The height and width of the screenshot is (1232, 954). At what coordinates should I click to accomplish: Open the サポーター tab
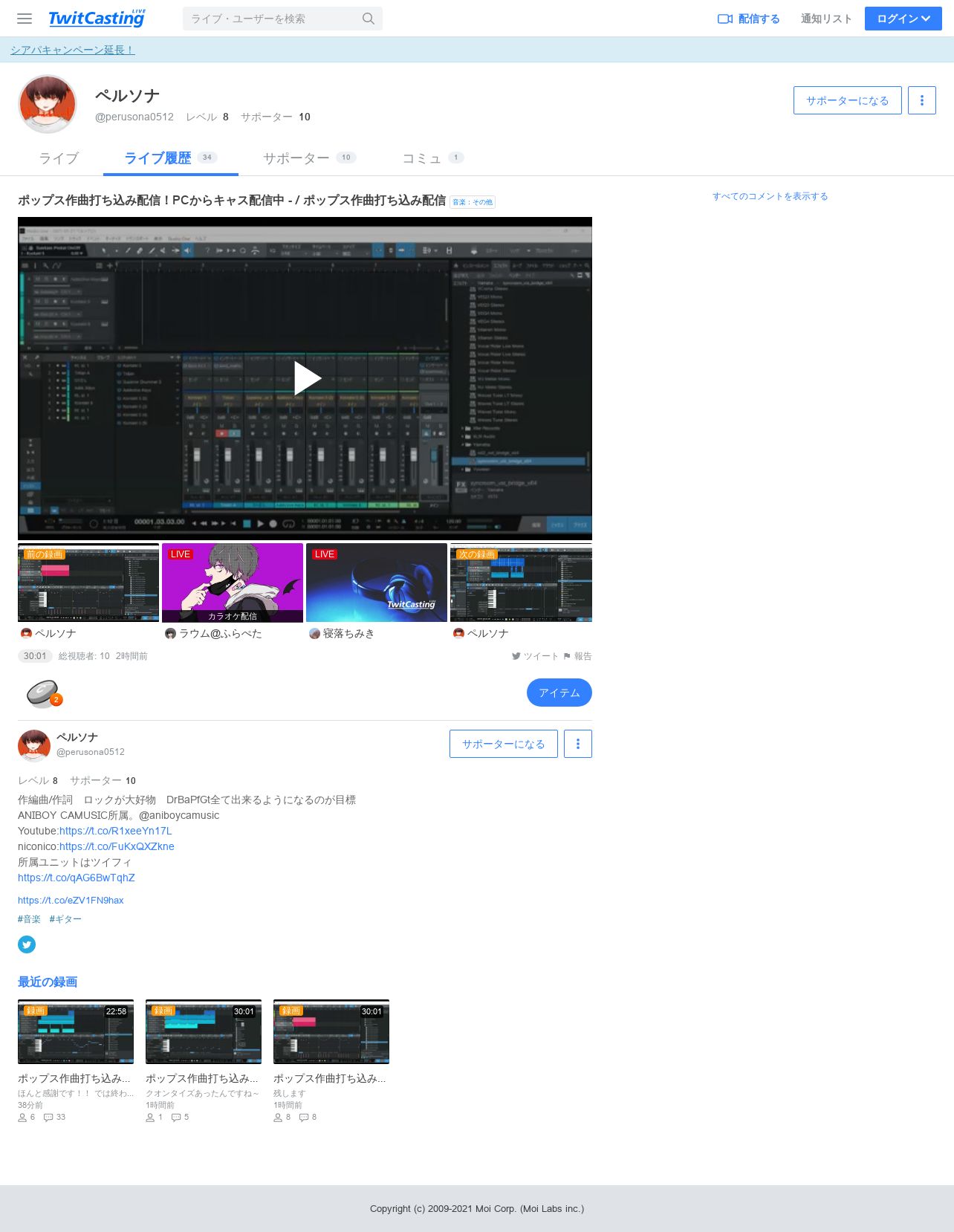(310, 158)
